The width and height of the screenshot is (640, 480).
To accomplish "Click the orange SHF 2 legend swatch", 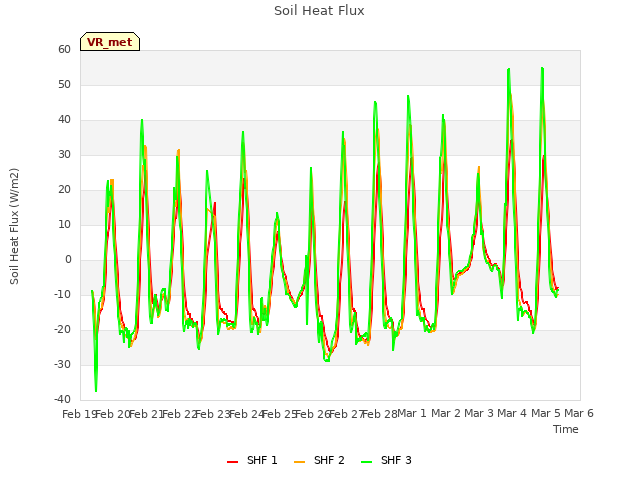I will (299, 462).
